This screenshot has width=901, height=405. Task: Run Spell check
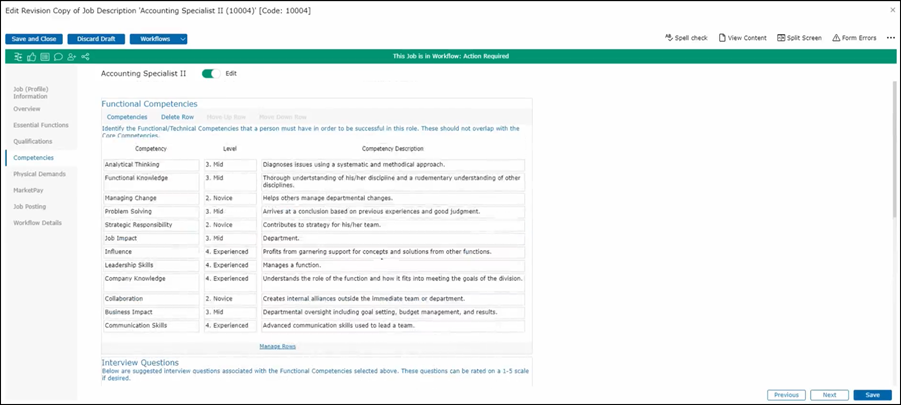coord(686,38)
